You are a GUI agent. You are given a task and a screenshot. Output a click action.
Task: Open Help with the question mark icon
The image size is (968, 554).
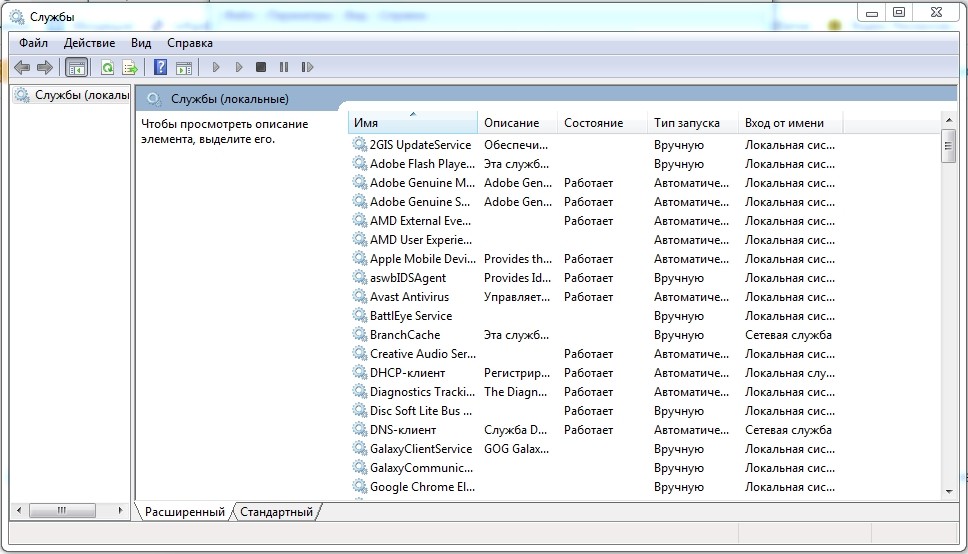tap(160, 67)
